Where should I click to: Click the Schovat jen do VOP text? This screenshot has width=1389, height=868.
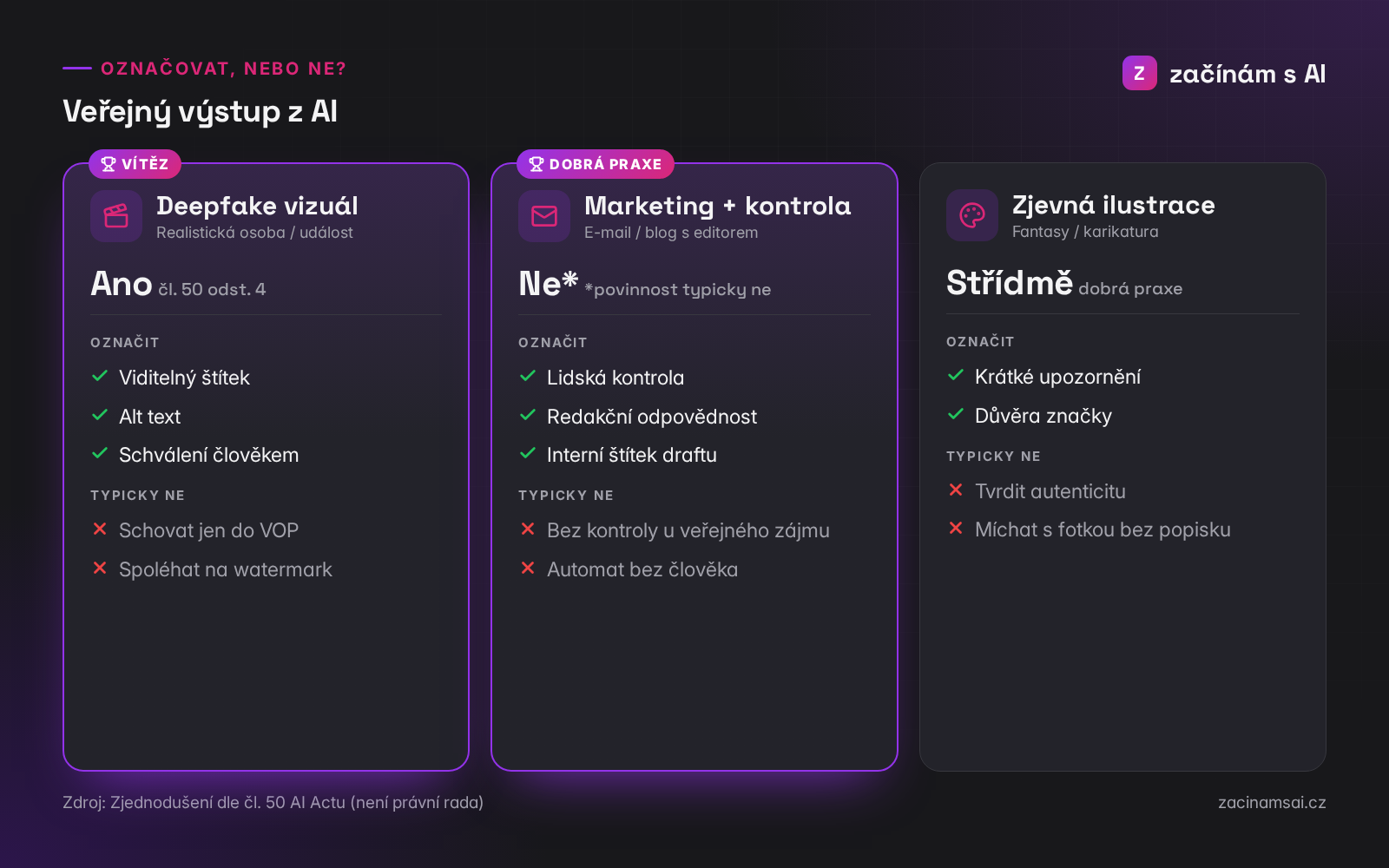(208, 529)
